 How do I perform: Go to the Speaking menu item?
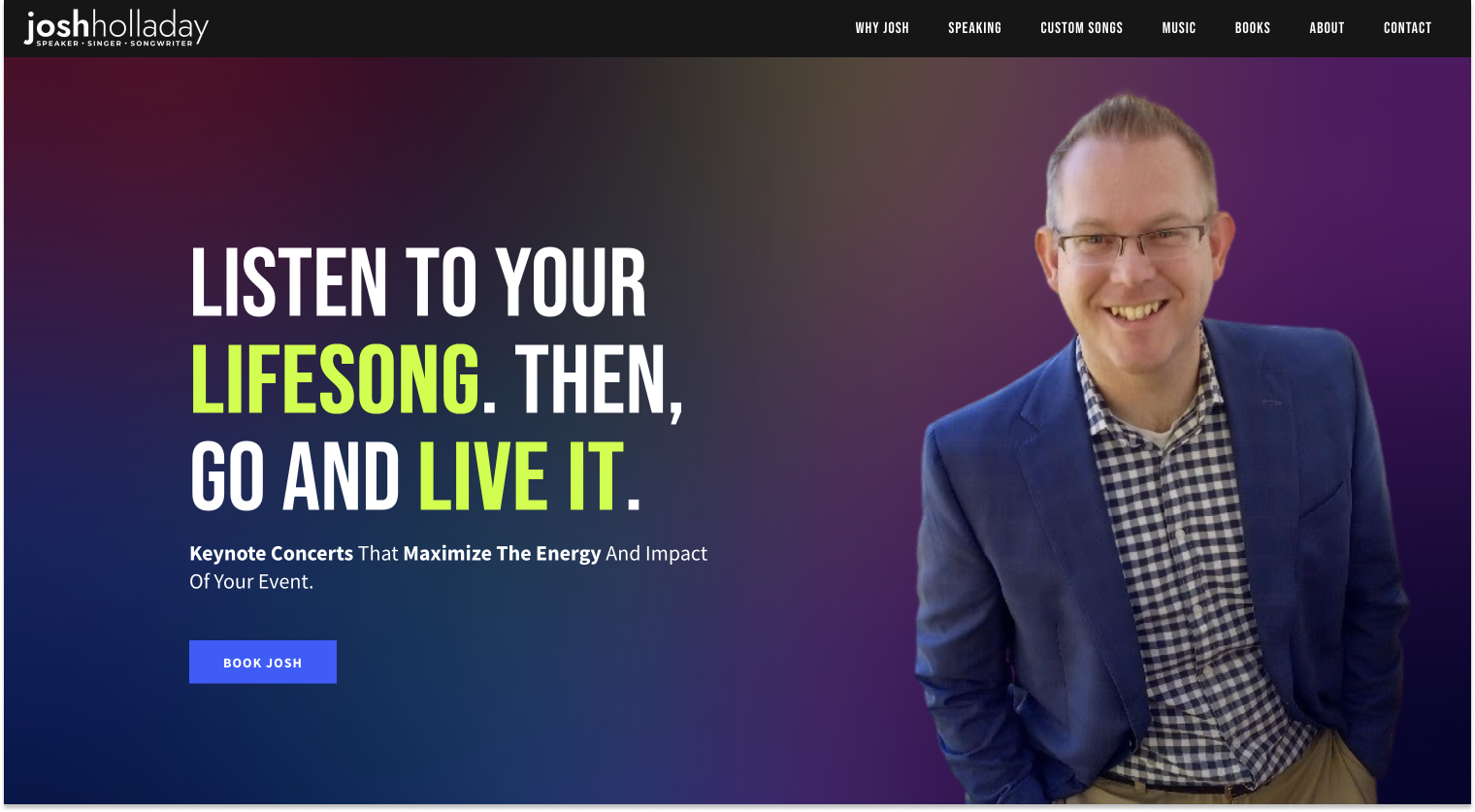pyautogui.click(x=974, y=28)
